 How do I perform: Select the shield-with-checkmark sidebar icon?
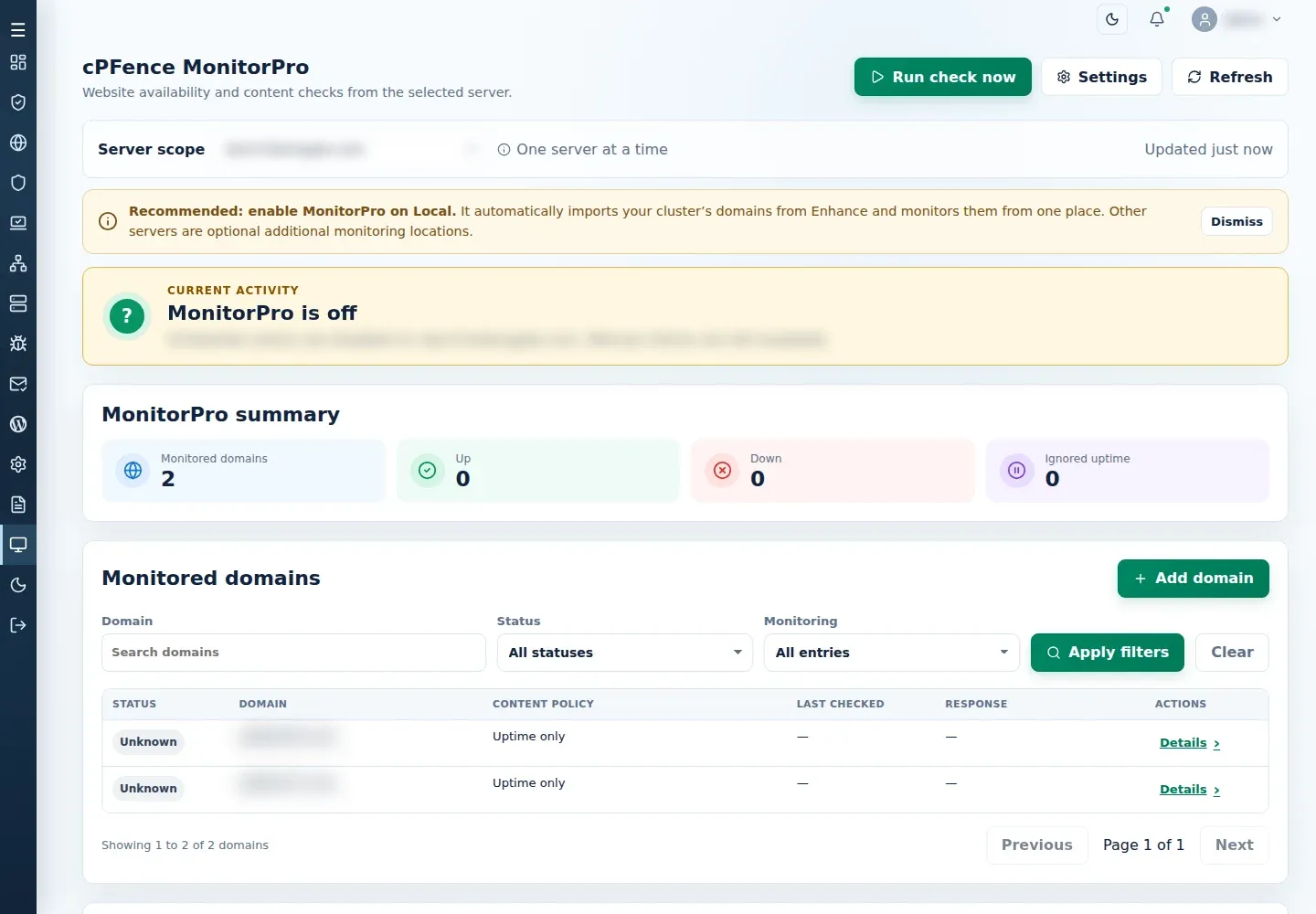(x=18, y=102)
